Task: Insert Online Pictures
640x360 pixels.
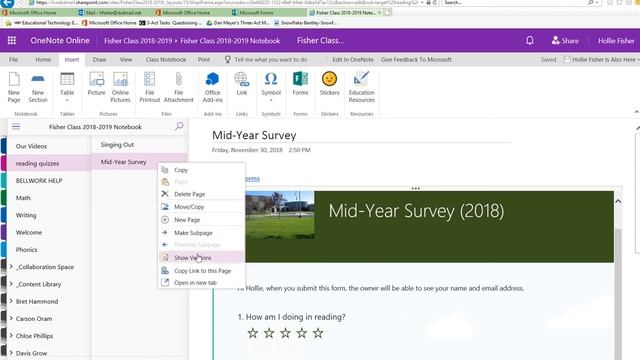Action: coord(120,88)
